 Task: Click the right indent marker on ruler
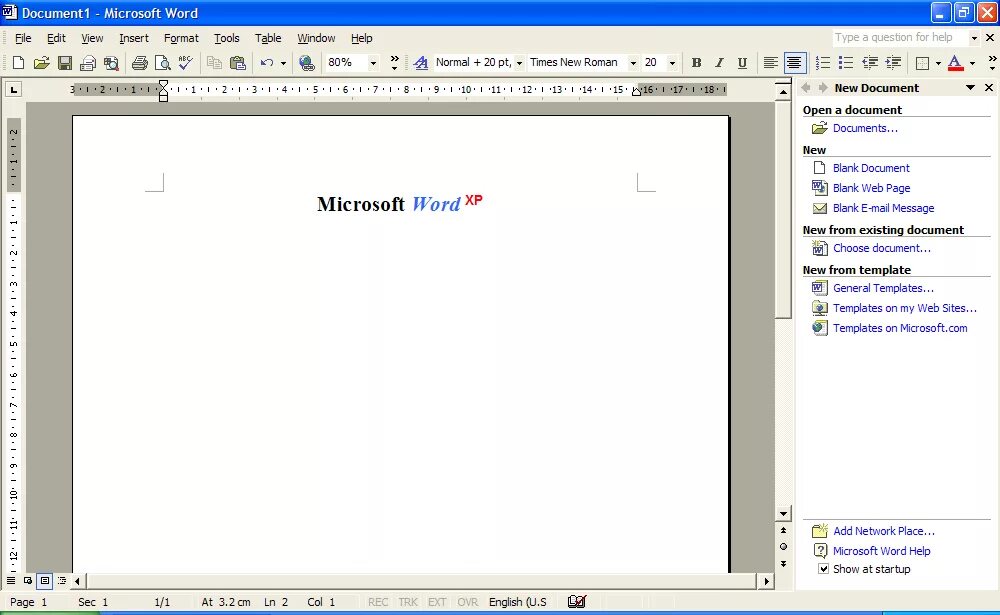coord(636,92)
